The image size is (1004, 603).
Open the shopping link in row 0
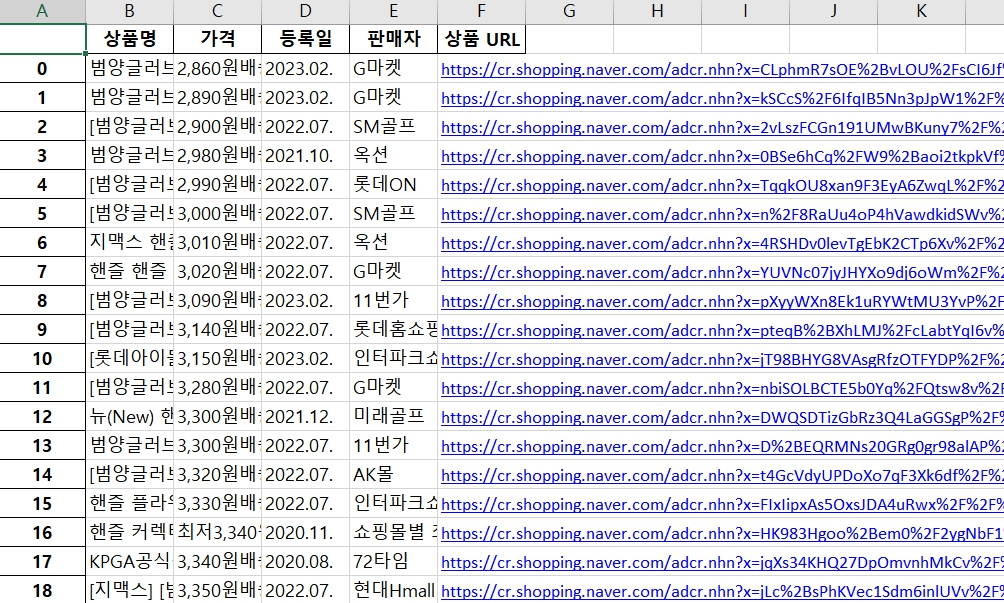(x=722, y=70)
